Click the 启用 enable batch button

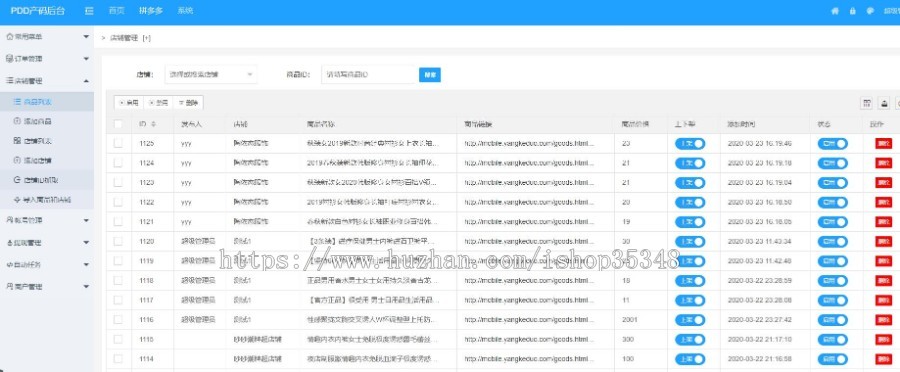(129, 103)
